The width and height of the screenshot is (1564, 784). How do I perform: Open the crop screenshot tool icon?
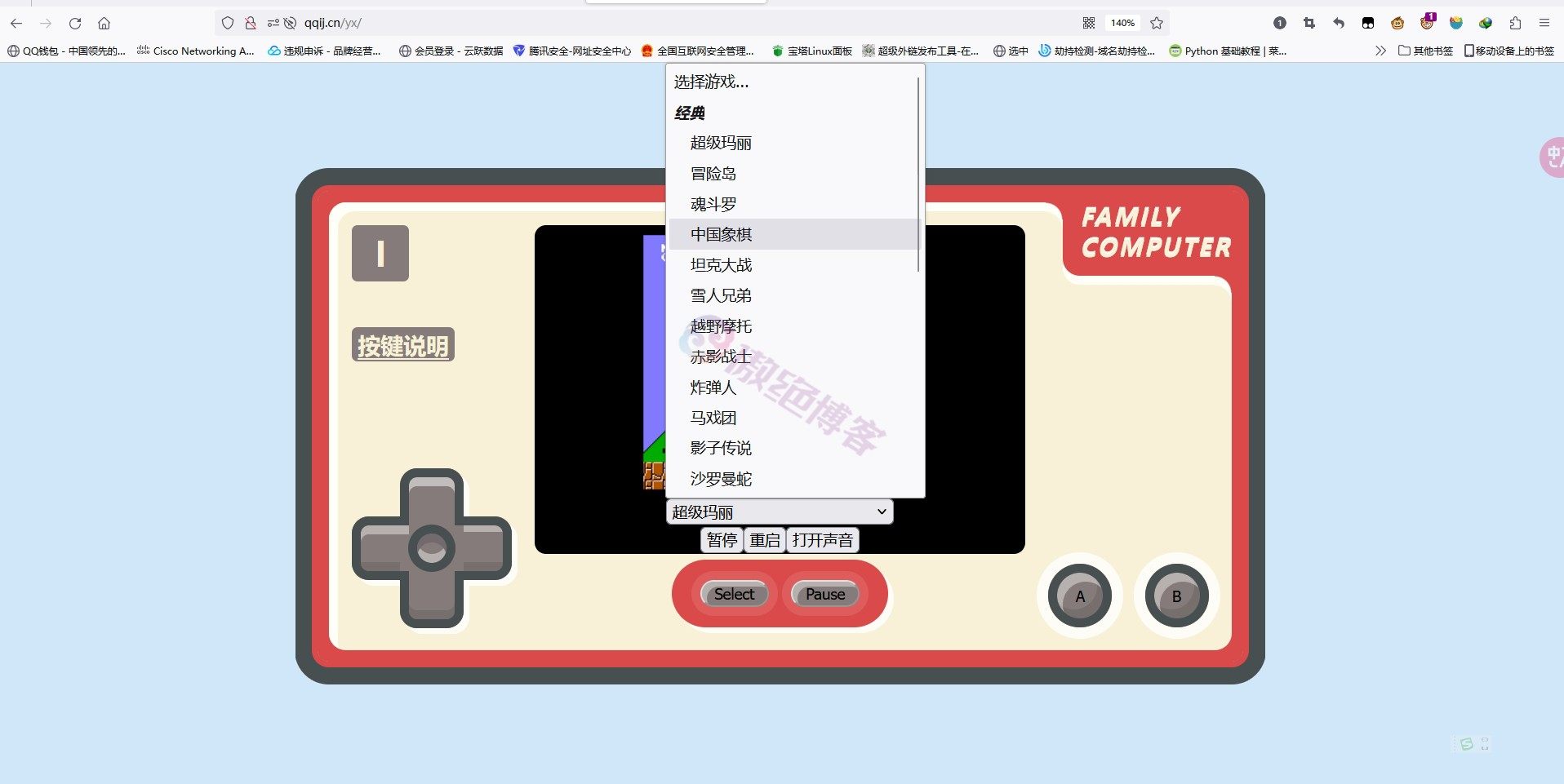click(x=1309, y=23)
